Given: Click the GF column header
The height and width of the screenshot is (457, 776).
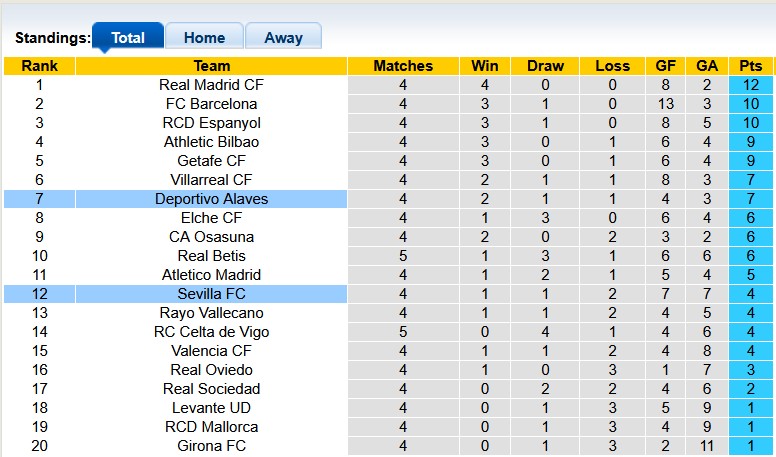Looking at the screenshot, I should pyautogui.click(x=665, y=66).
